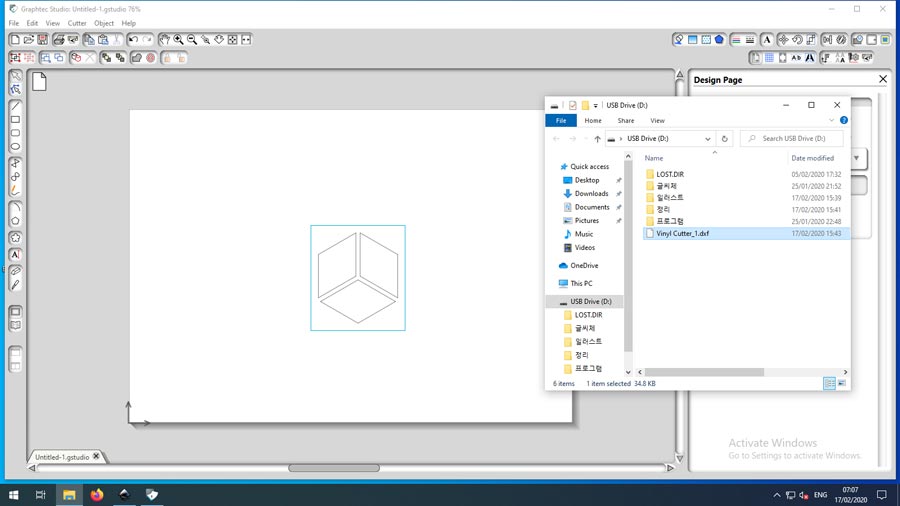Open the Text Style panel

(767, 40)
